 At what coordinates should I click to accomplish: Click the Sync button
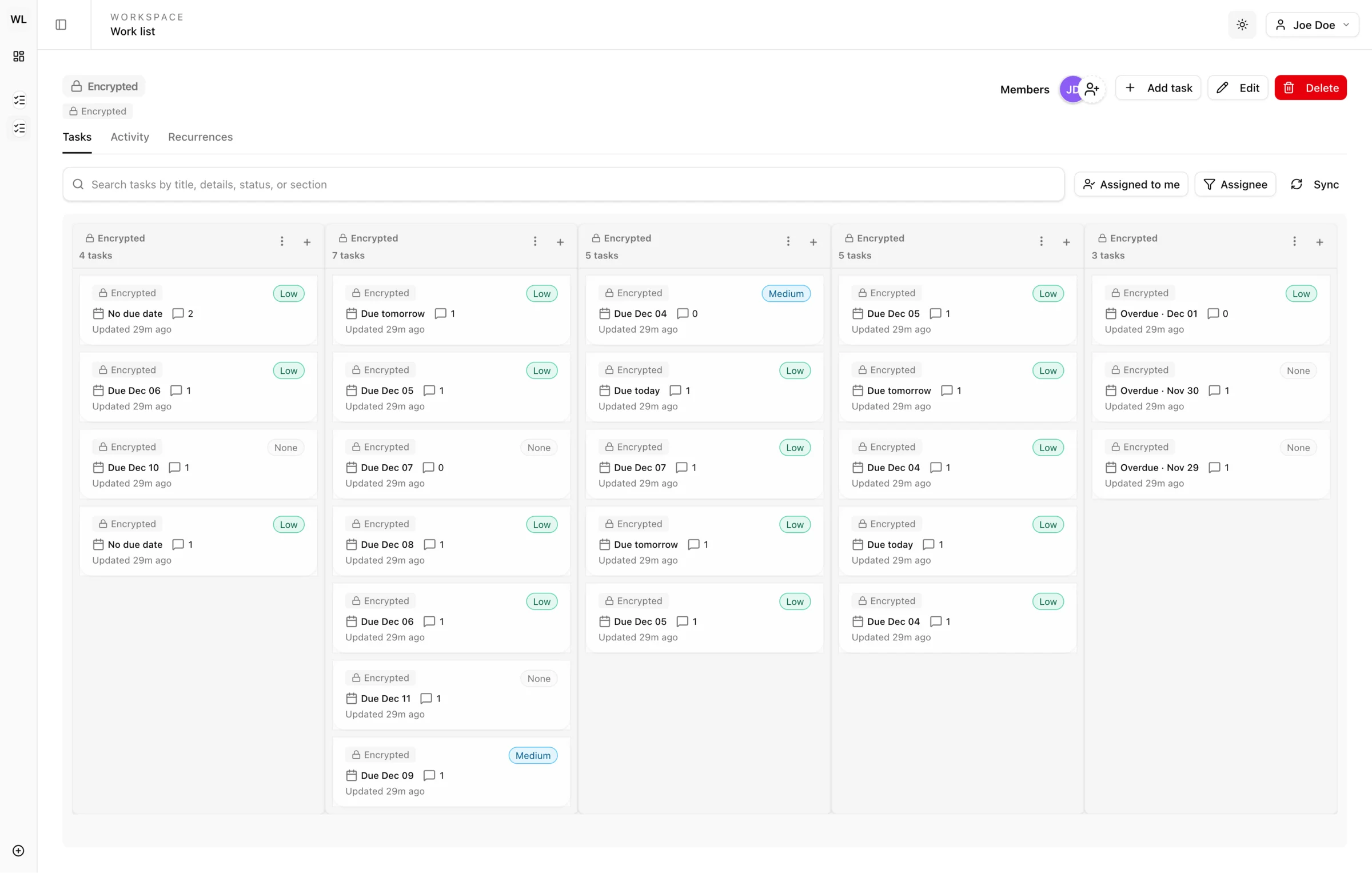pyautogui.click(x=1315, y=184)
